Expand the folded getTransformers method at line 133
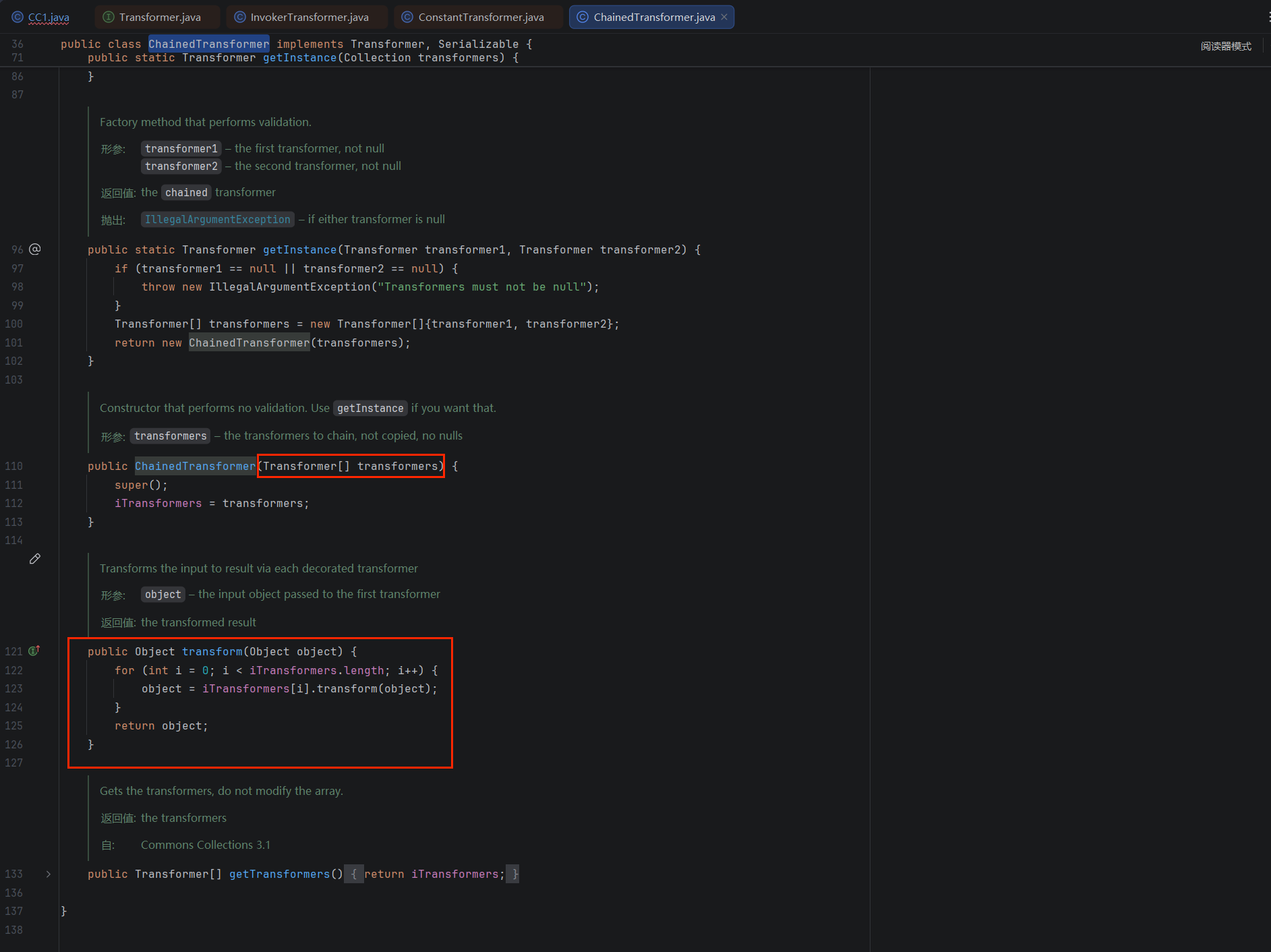Image resolution: width=1271 pixels, height=952 pixels. (x=49, y=874)
